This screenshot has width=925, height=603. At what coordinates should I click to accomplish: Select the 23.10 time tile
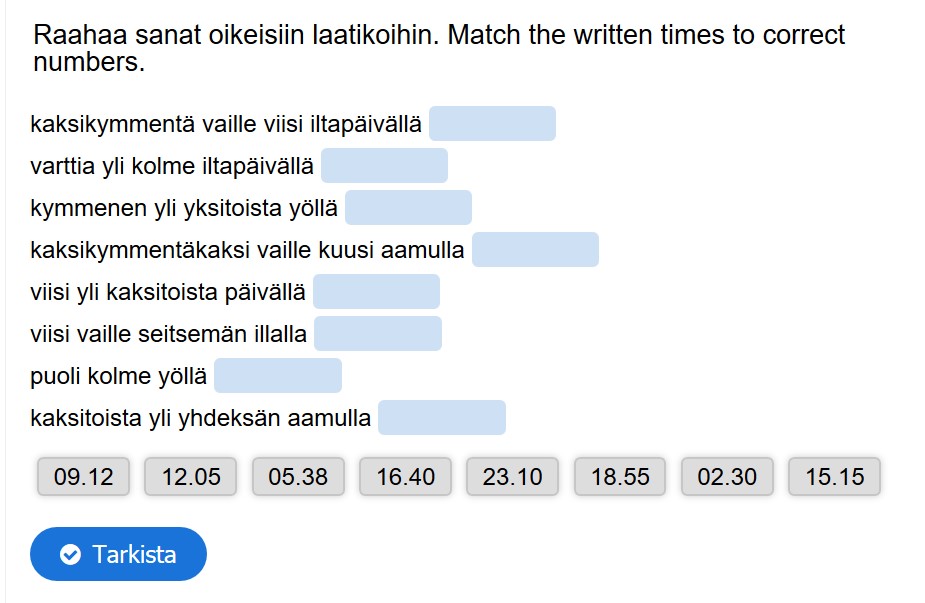pyautogui.click(x=513, y=477)
